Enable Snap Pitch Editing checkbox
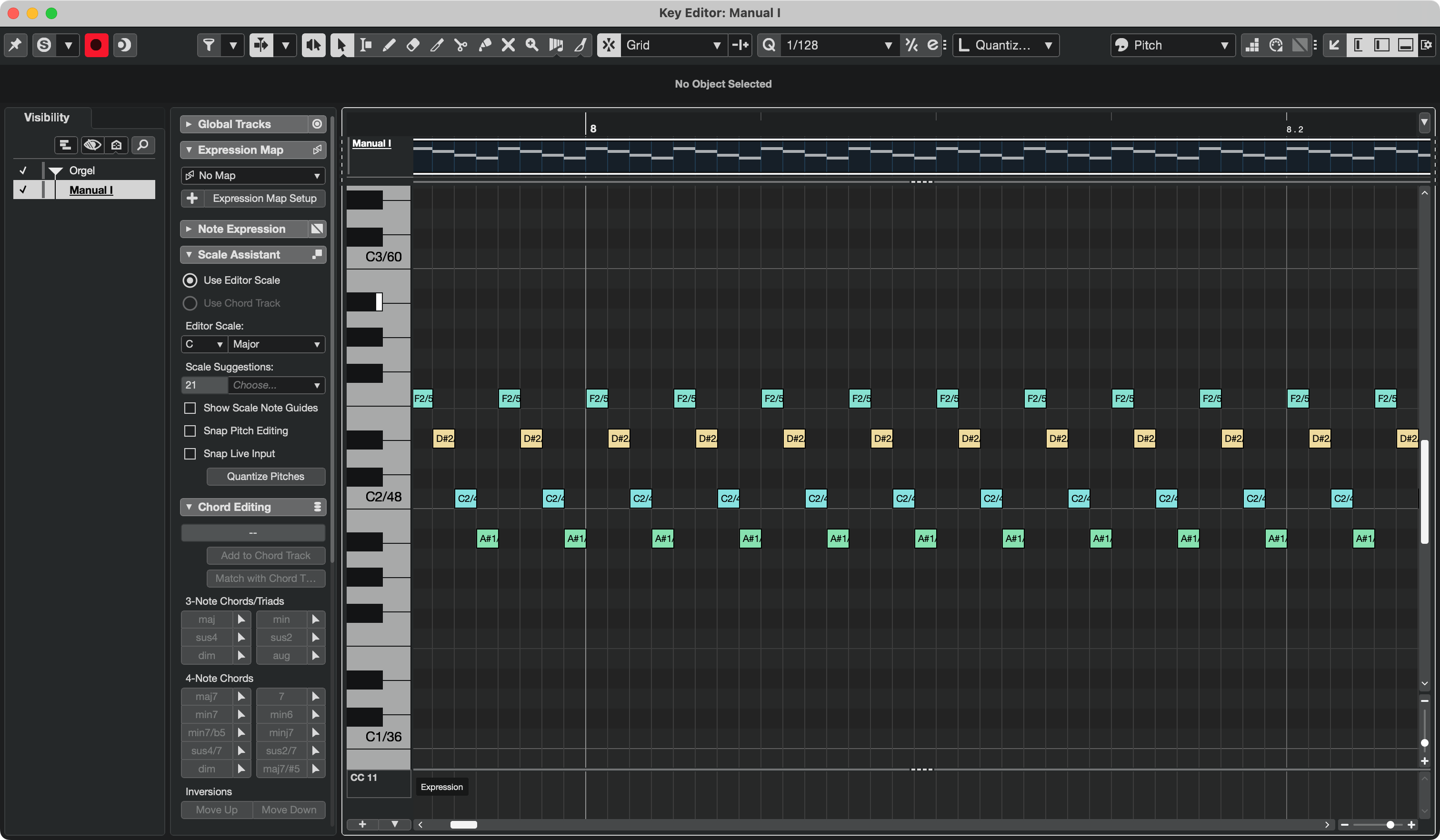 (190, 431)
